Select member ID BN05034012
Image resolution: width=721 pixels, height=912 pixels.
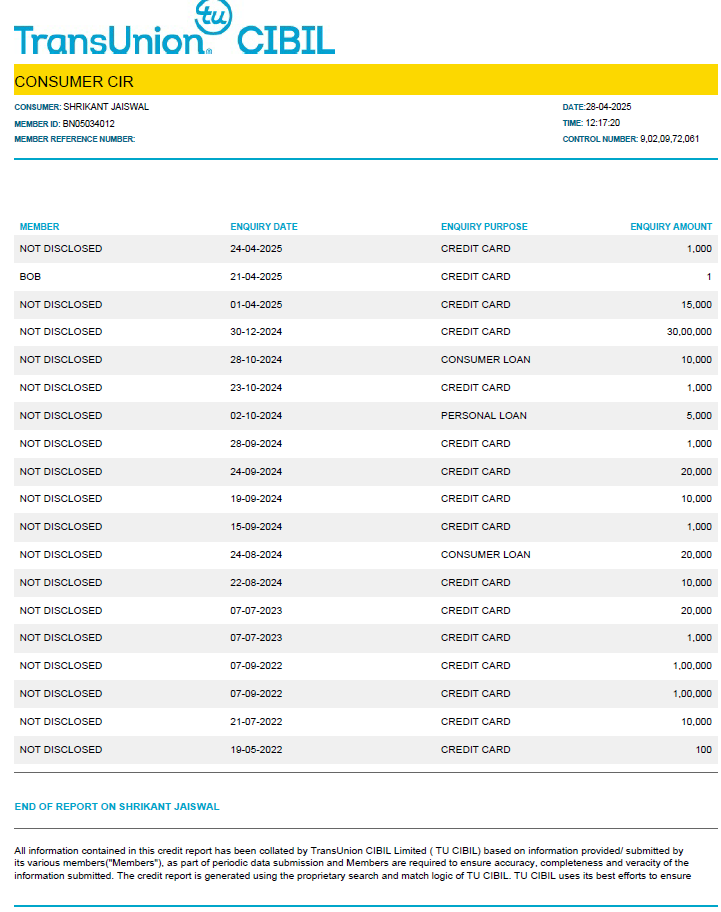point(88,124)
